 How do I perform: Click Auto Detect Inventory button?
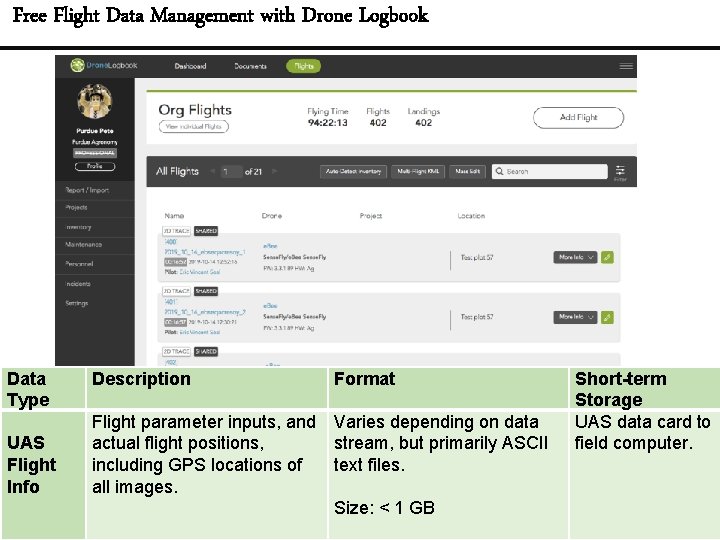(353, 171)
